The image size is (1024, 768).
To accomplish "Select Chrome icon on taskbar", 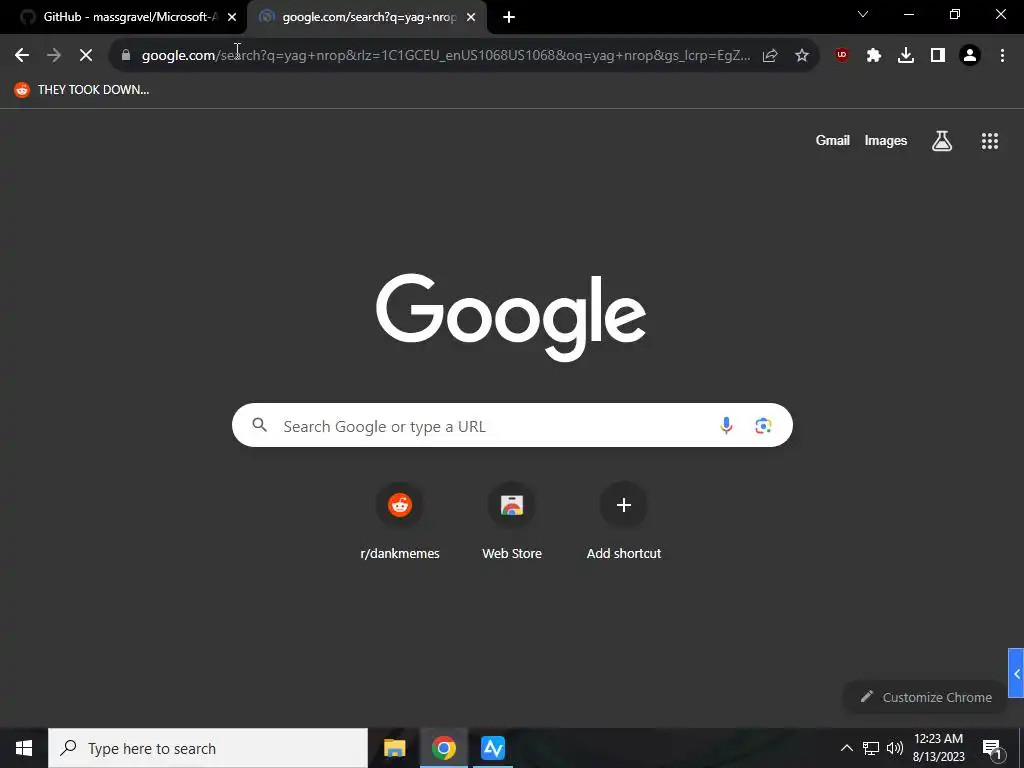I will [443, 748].
